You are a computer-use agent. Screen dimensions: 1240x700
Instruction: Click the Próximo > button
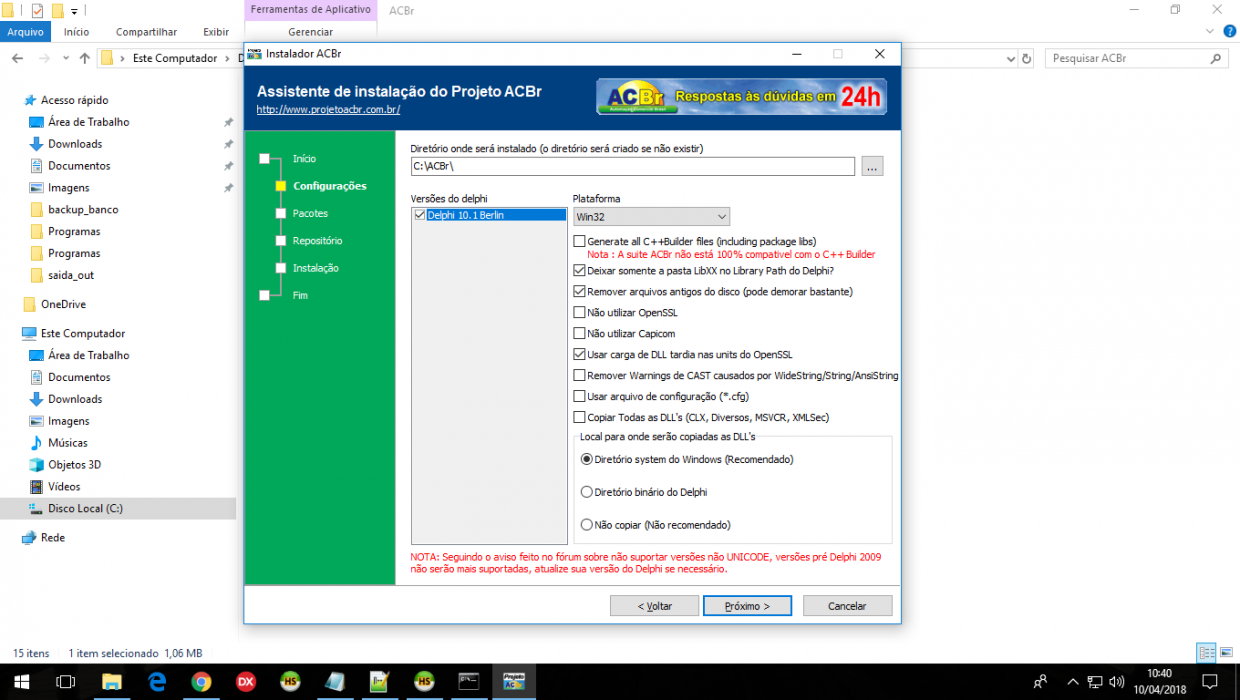[x=748, y=606]
